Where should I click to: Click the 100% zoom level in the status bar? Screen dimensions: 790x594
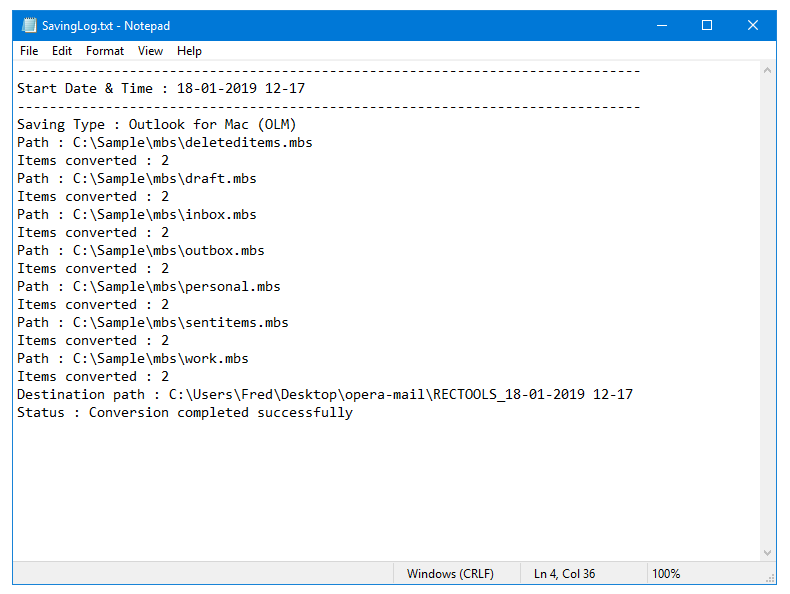tap(666, 574)
